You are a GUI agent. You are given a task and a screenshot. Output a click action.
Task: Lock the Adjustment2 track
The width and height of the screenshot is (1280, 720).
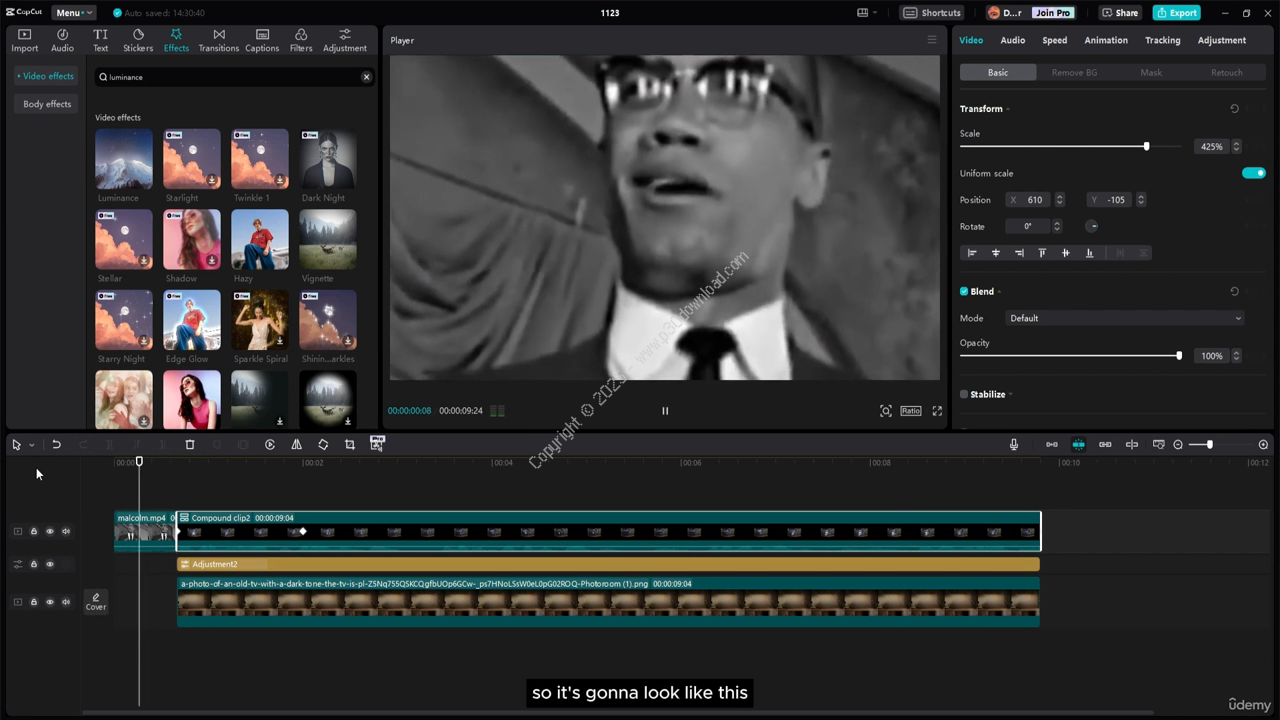coord(33,565)
